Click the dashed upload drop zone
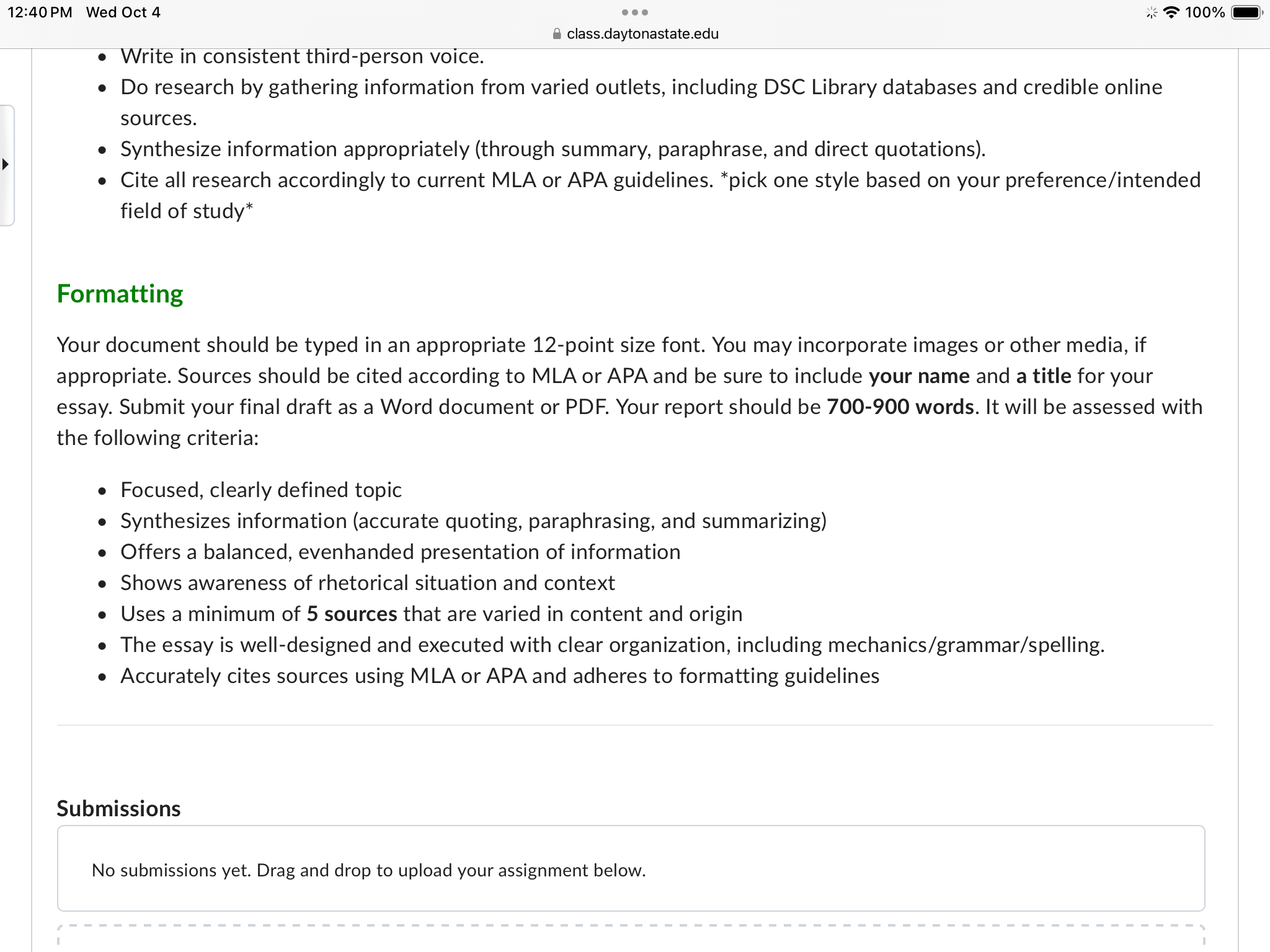This screenshot has width=1270, height=952. [x=631, y=938]
